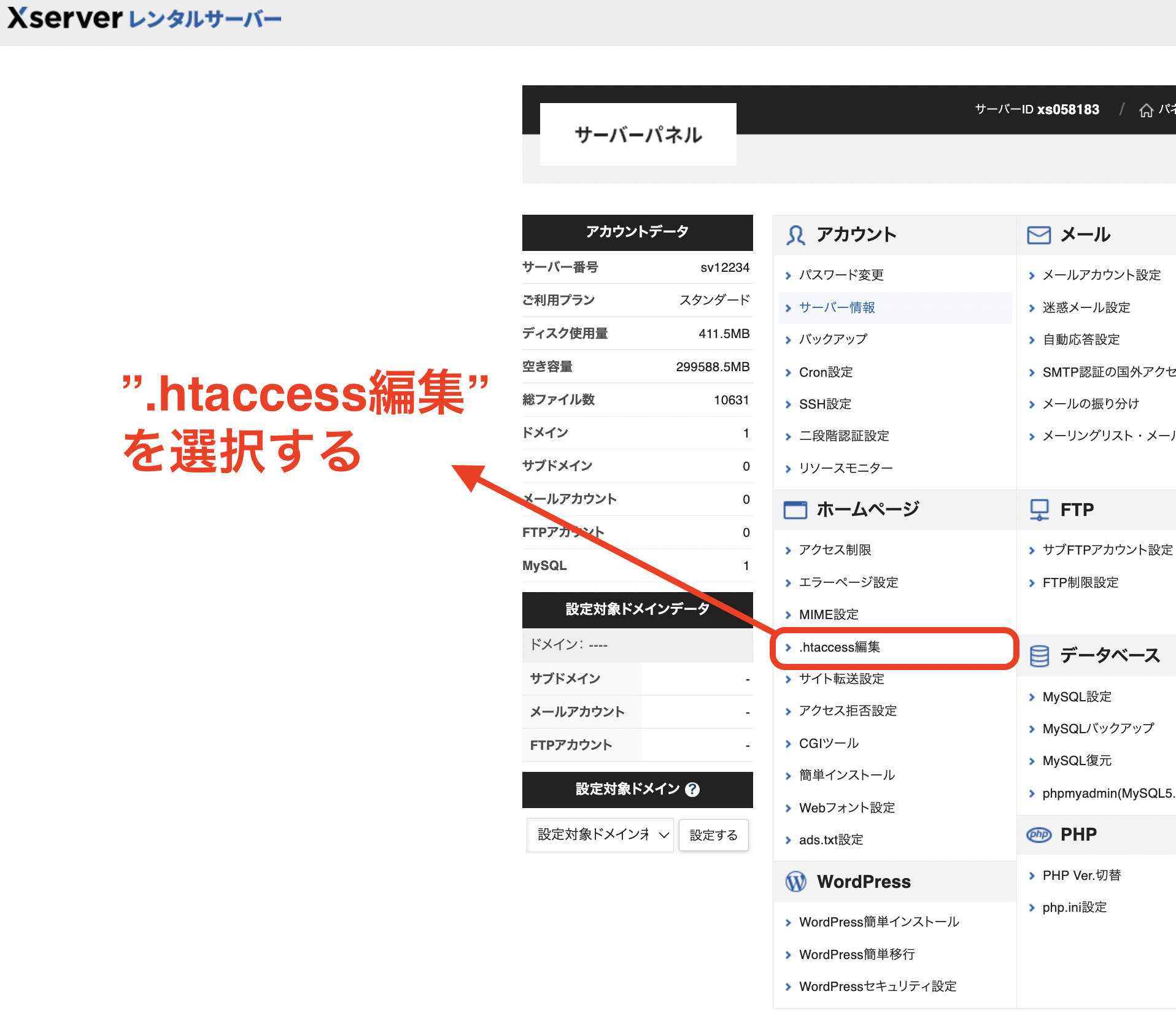The image size is (1176, 1021).
Task: Open Webフォント設定 link
Action: pyautogui.click(x=847, y=807)
